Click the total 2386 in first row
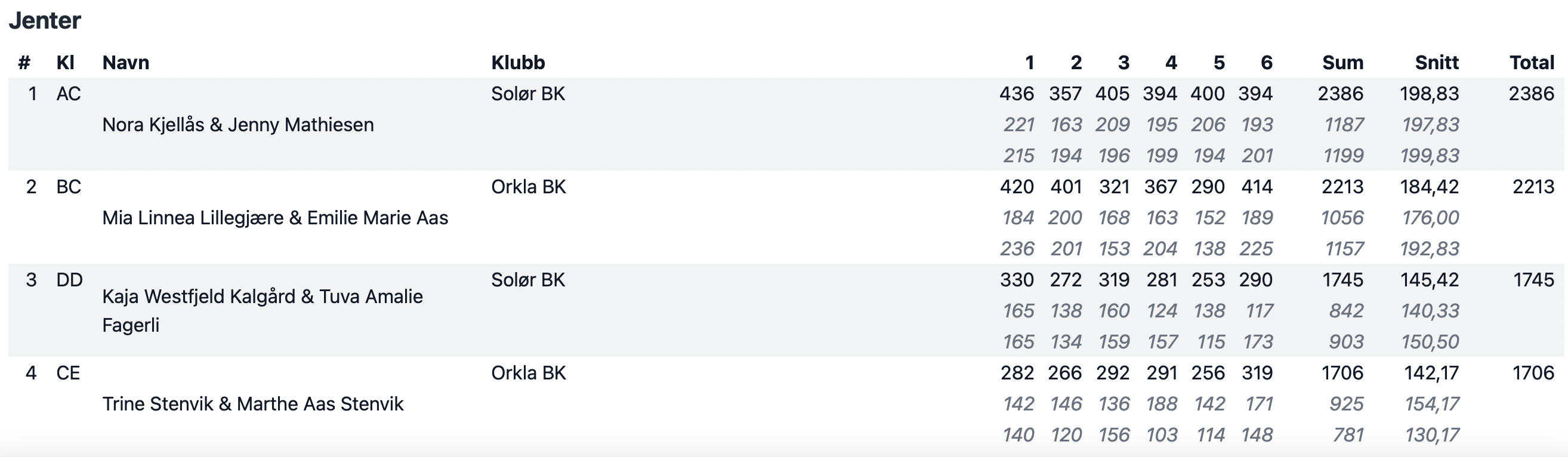1568x457 pixels. click(x=1532, y=94)
